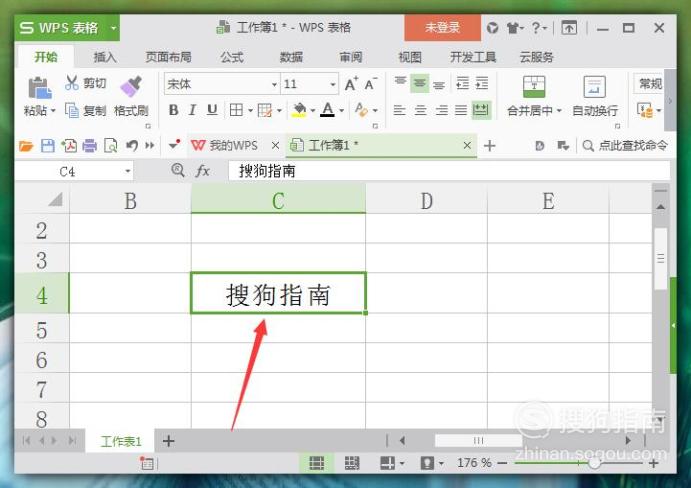Viewport: 691px width, 488px height.
Task: Switch to the 页面布局 ribbon tab
Action: pos(168,57)
